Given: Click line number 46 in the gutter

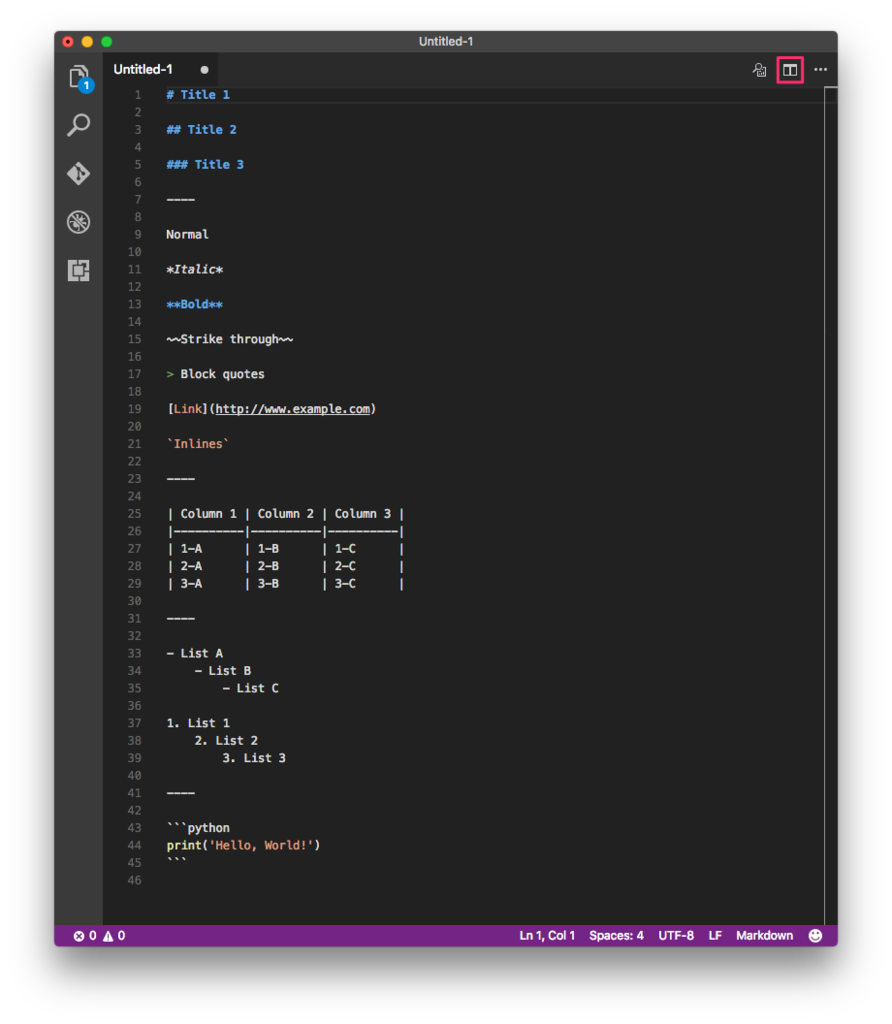Looking at the screenshot, I should point(134,880).
